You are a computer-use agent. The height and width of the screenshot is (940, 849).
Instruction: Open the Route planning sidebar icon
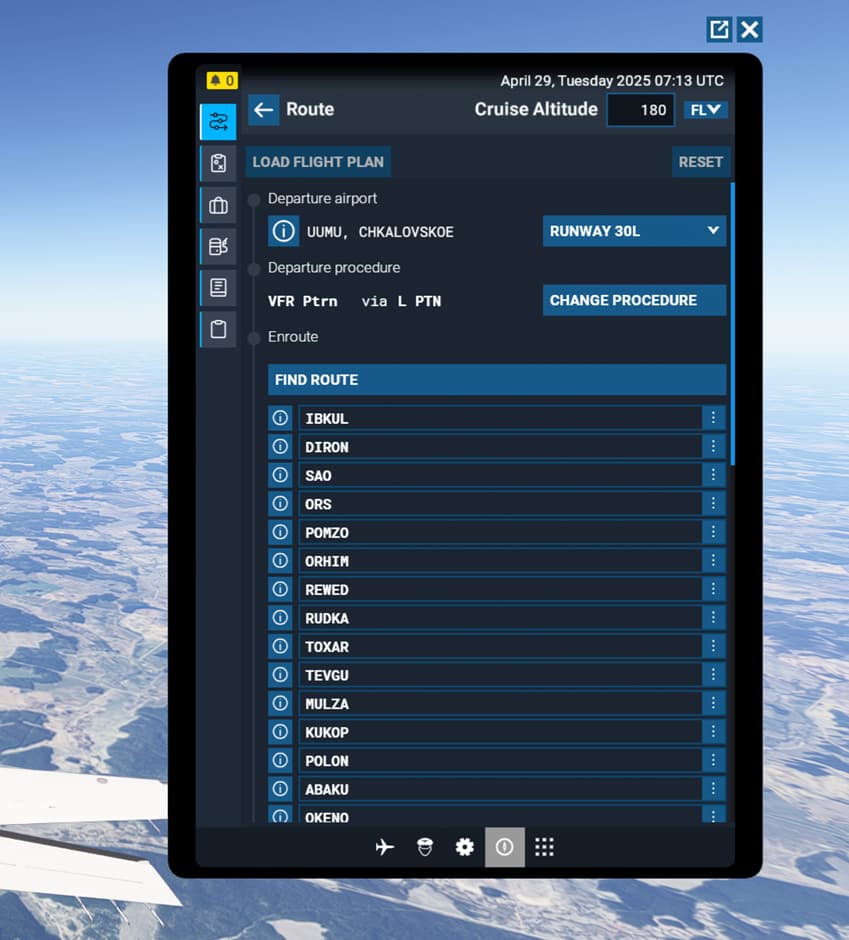(219, 121)
